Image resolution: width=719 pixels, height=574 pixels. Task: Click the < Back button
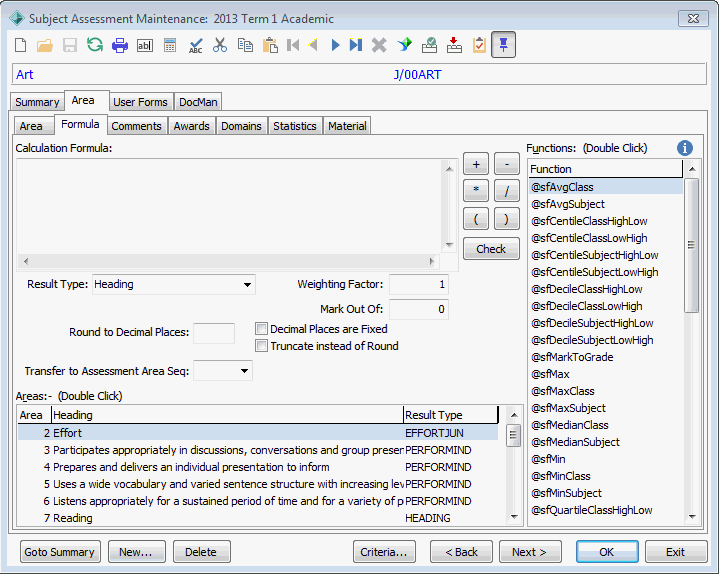[x=461, y=552]
